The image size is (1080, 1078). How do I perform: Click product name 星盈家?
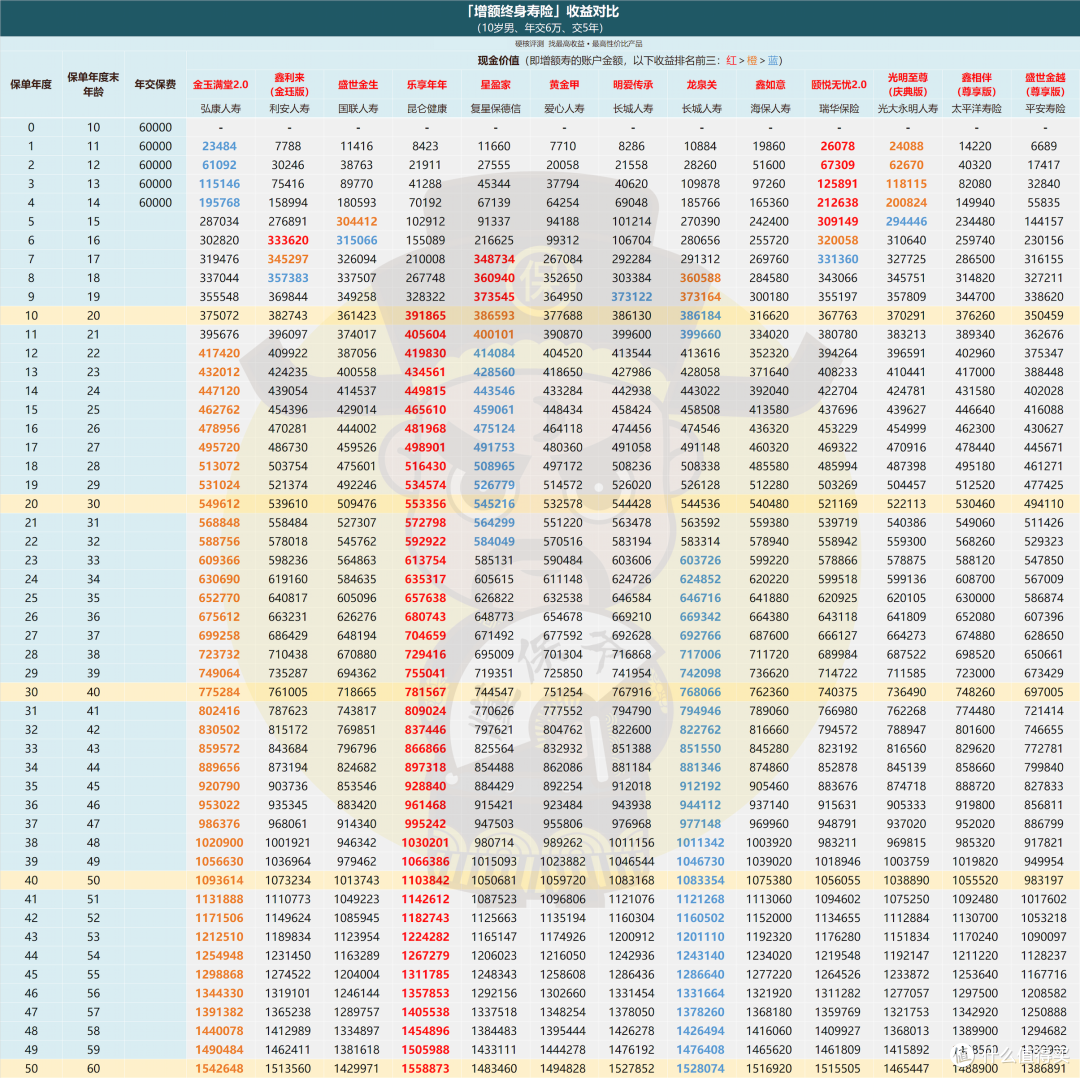click(x=495, y=85)
